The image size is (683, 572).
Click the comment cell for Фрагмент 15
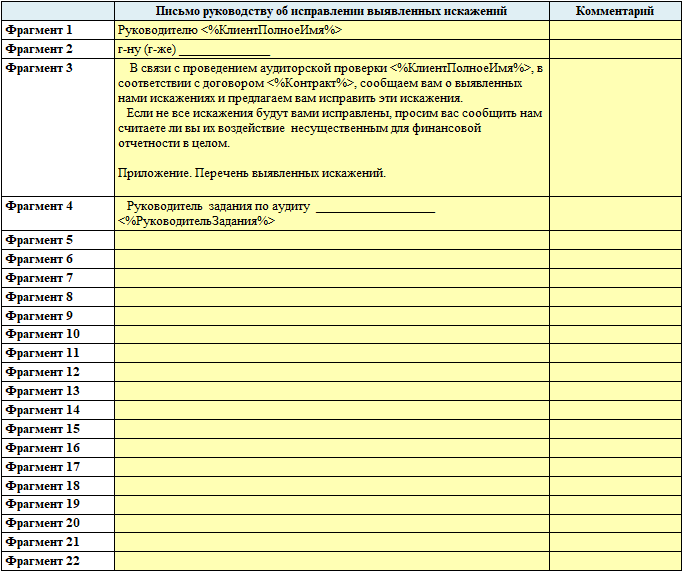click(x=615, y=429)
